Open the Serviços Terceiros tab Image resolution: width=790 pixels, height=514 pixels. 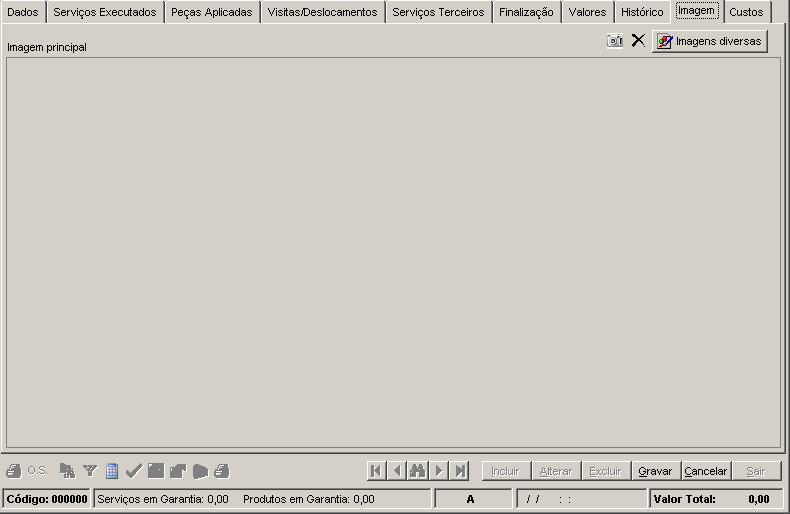pos(438,12)
